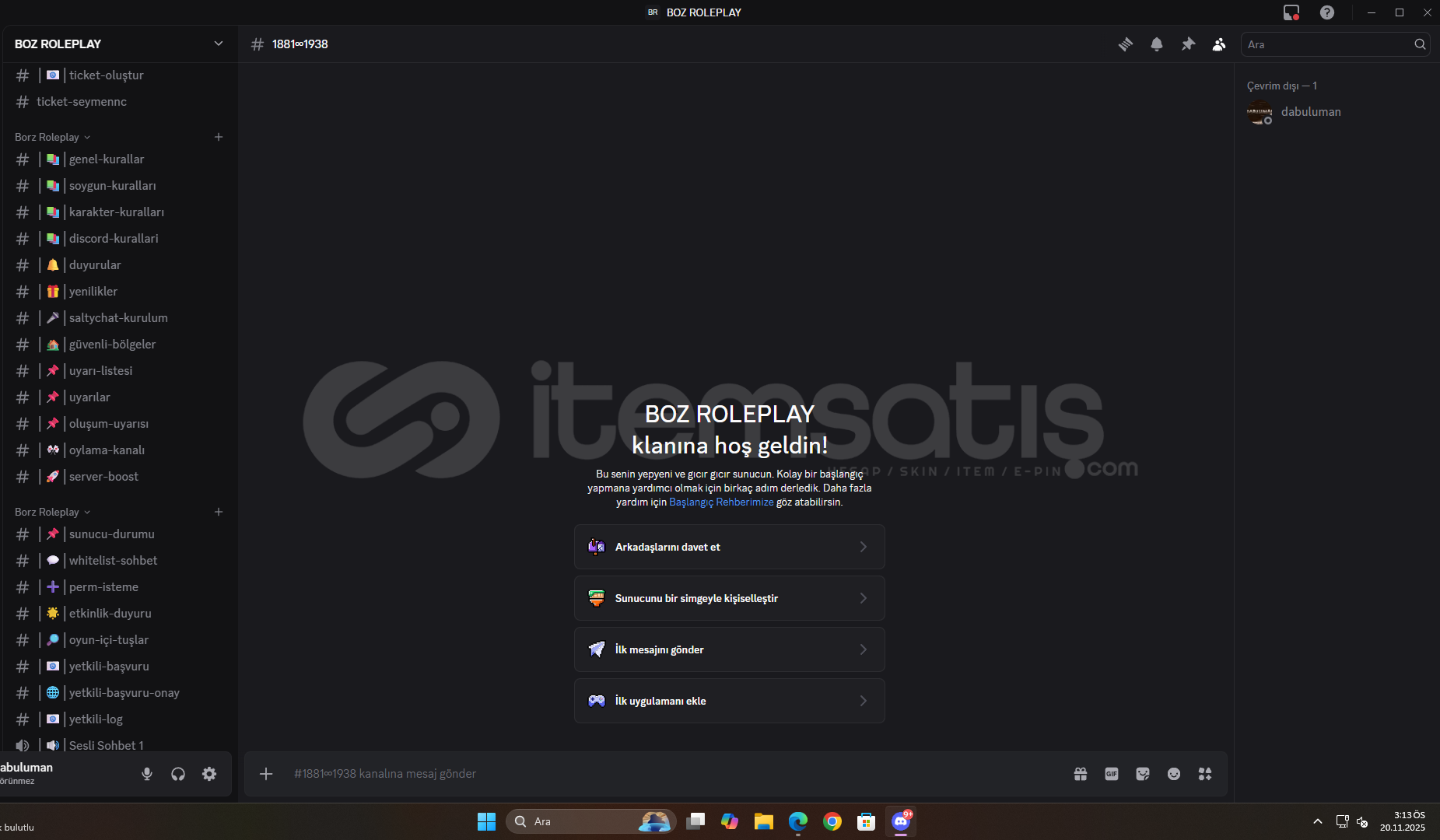Open the GIF picker
This screenshot has height=840, width=1440.
click(1112, 774)
